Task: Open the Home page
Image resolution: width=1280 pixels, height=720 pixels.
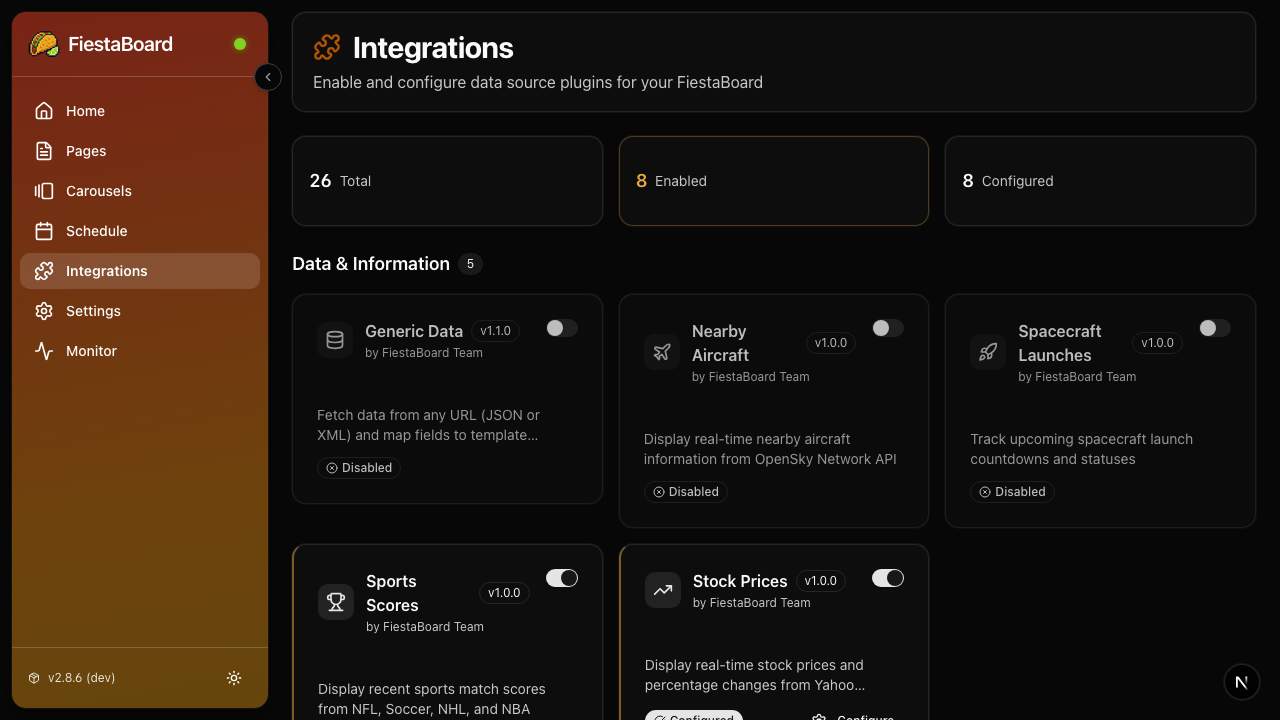Action: 140,111
